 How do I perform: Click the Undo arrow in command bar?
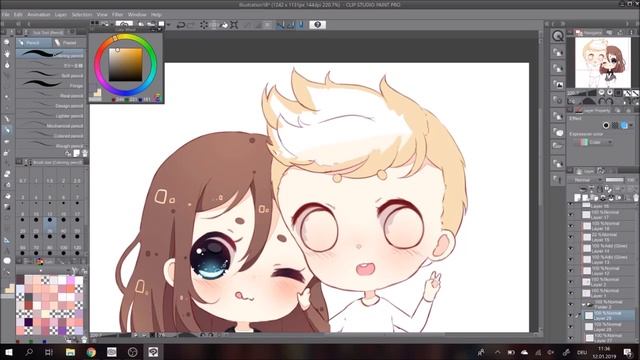click(x=180, y=25)
